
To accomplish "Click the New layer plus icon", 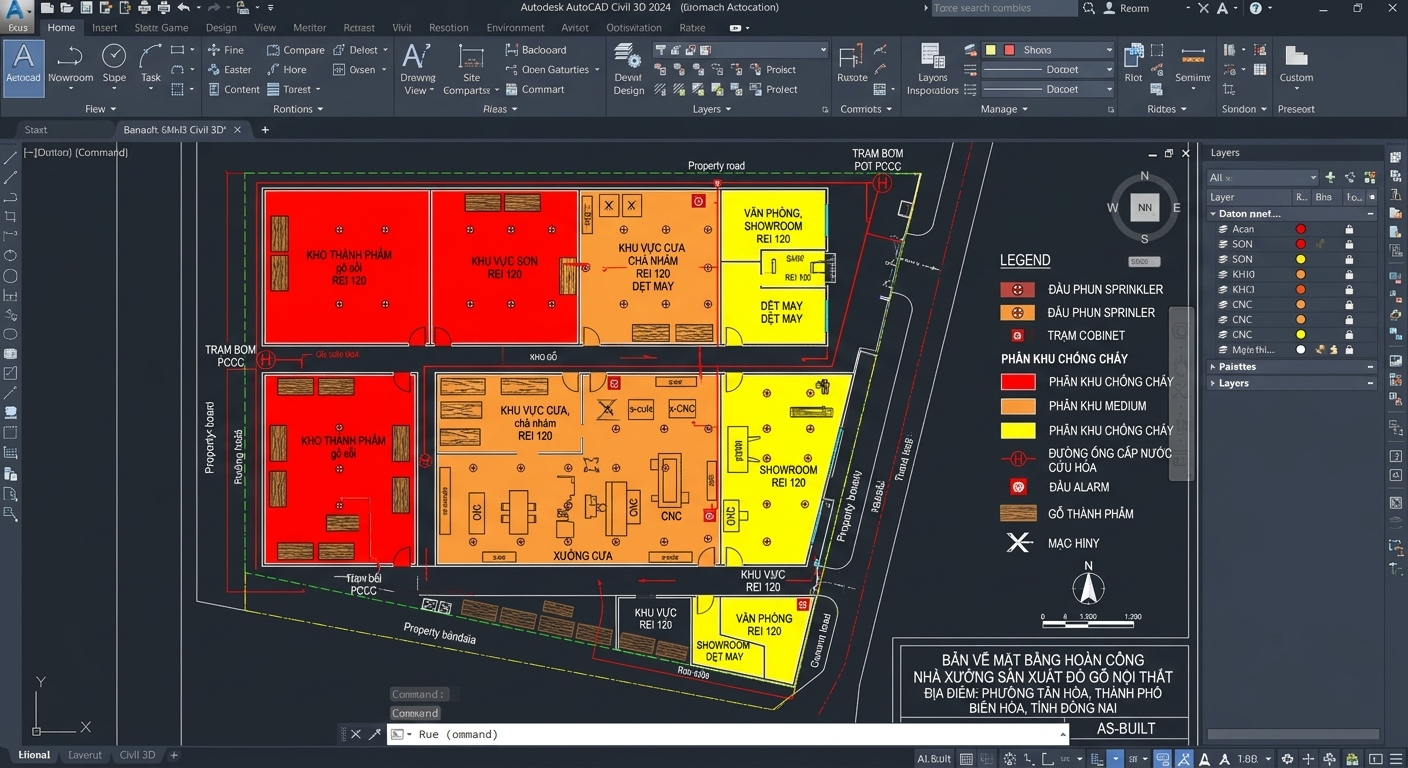I will point(1330,177).
